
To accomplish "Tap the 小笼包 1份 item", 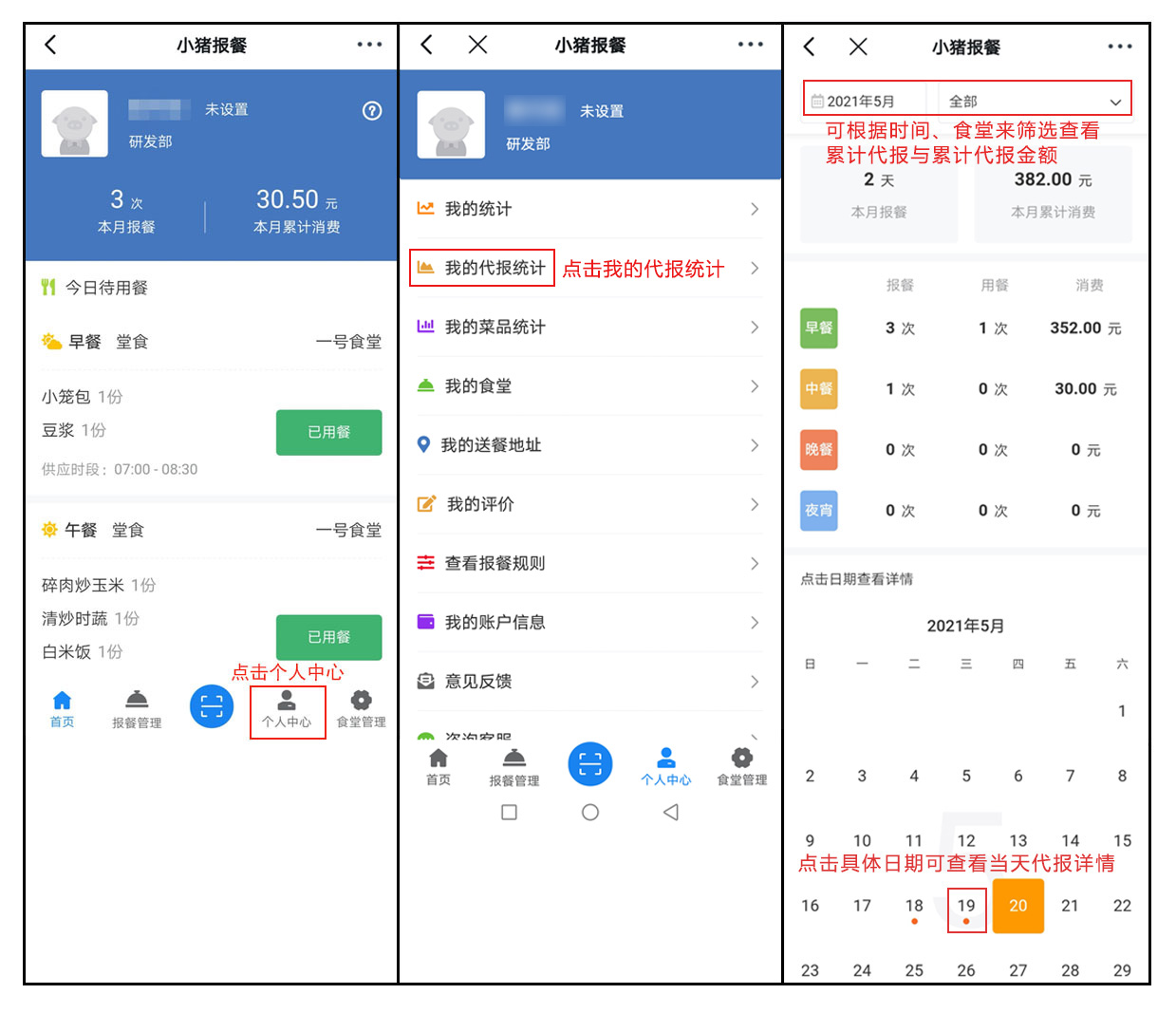I will pyautogui.click(x=82, y=397).
